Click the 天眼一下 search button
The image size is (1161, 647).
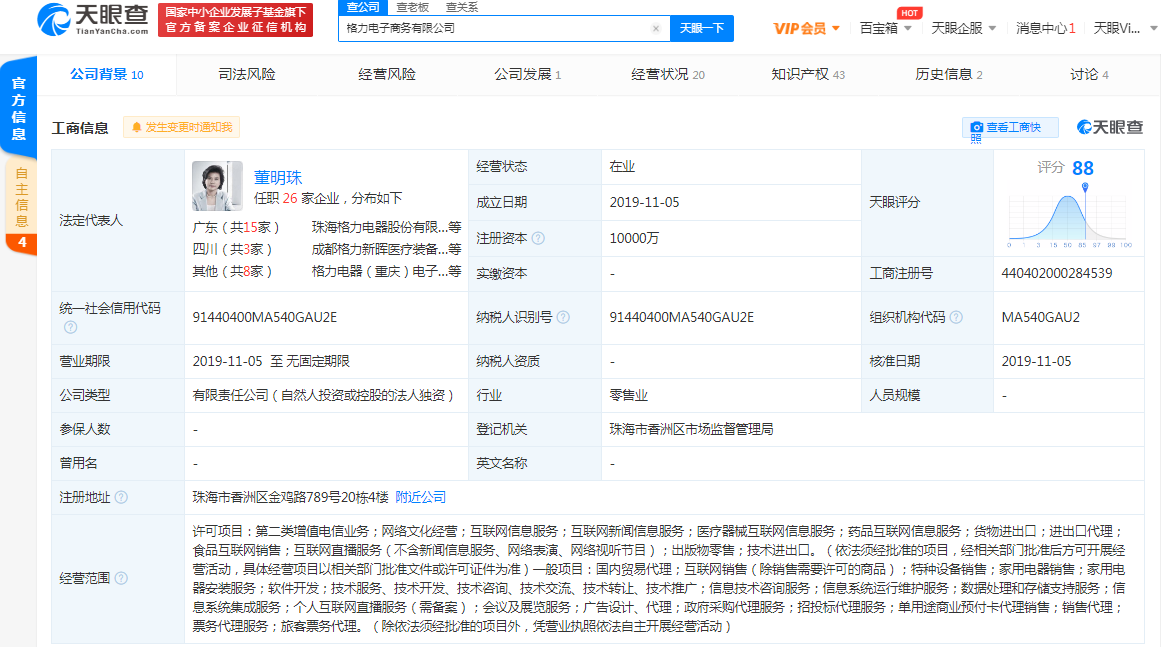(x=701, y=29)
